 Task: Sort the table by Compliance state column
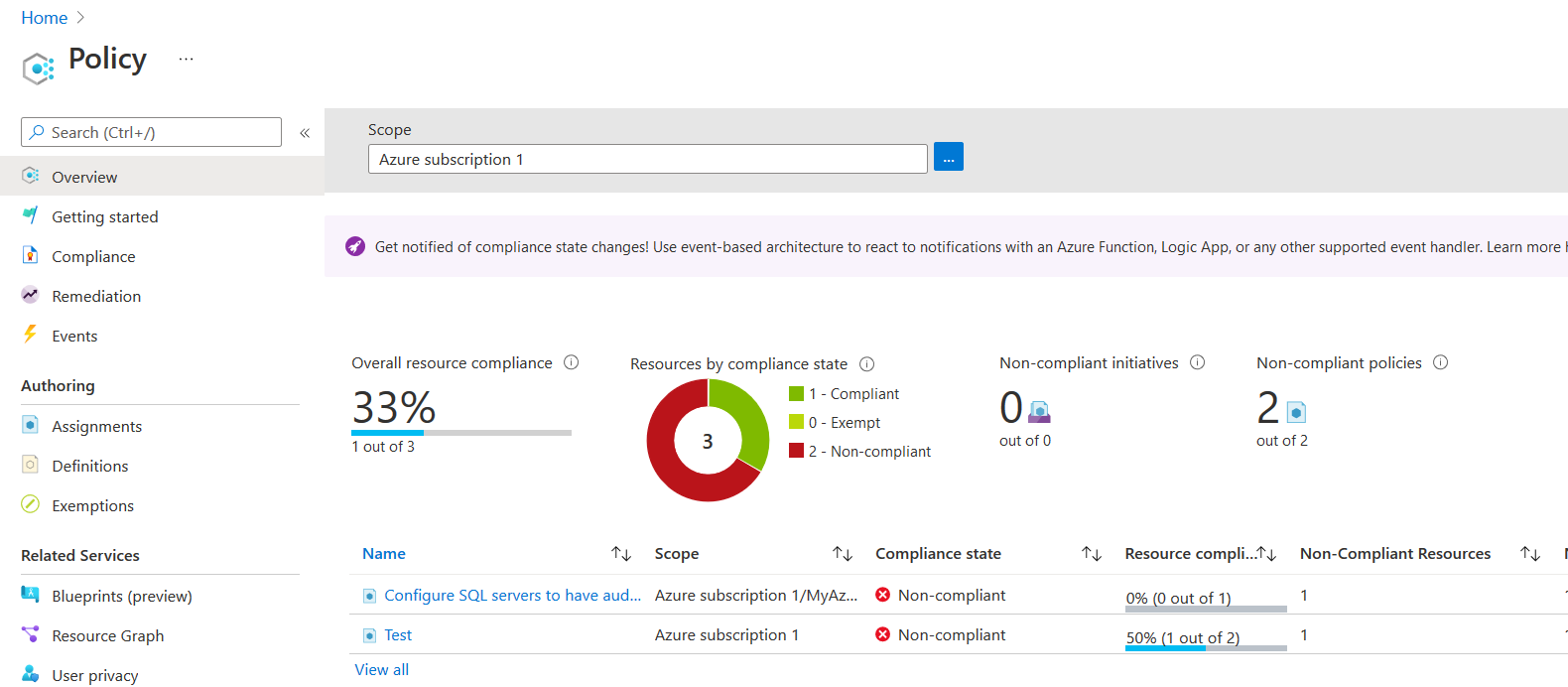point(1091,554)
